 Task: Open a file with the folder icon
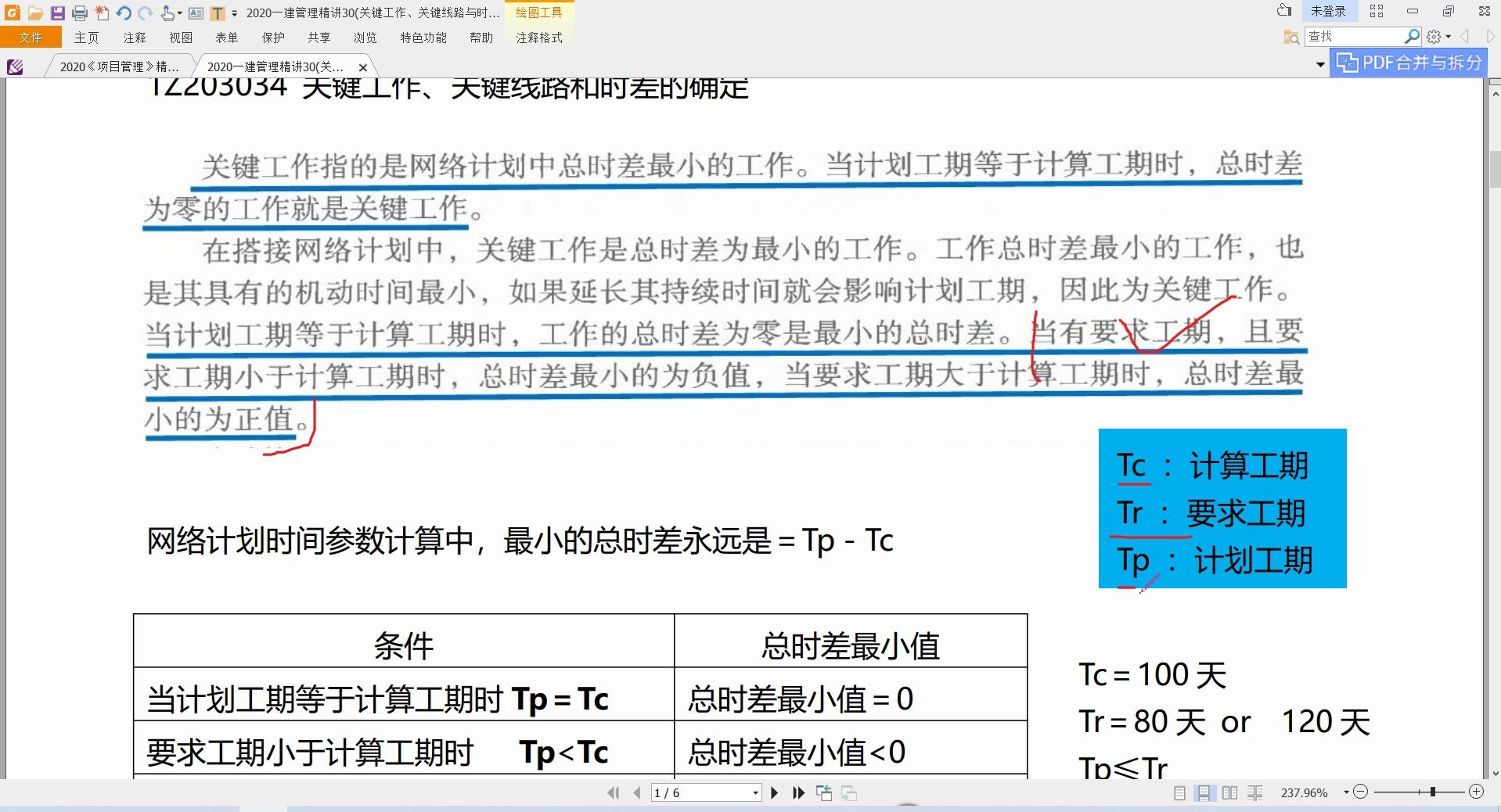pyautogui.click(x=35, y=13)
